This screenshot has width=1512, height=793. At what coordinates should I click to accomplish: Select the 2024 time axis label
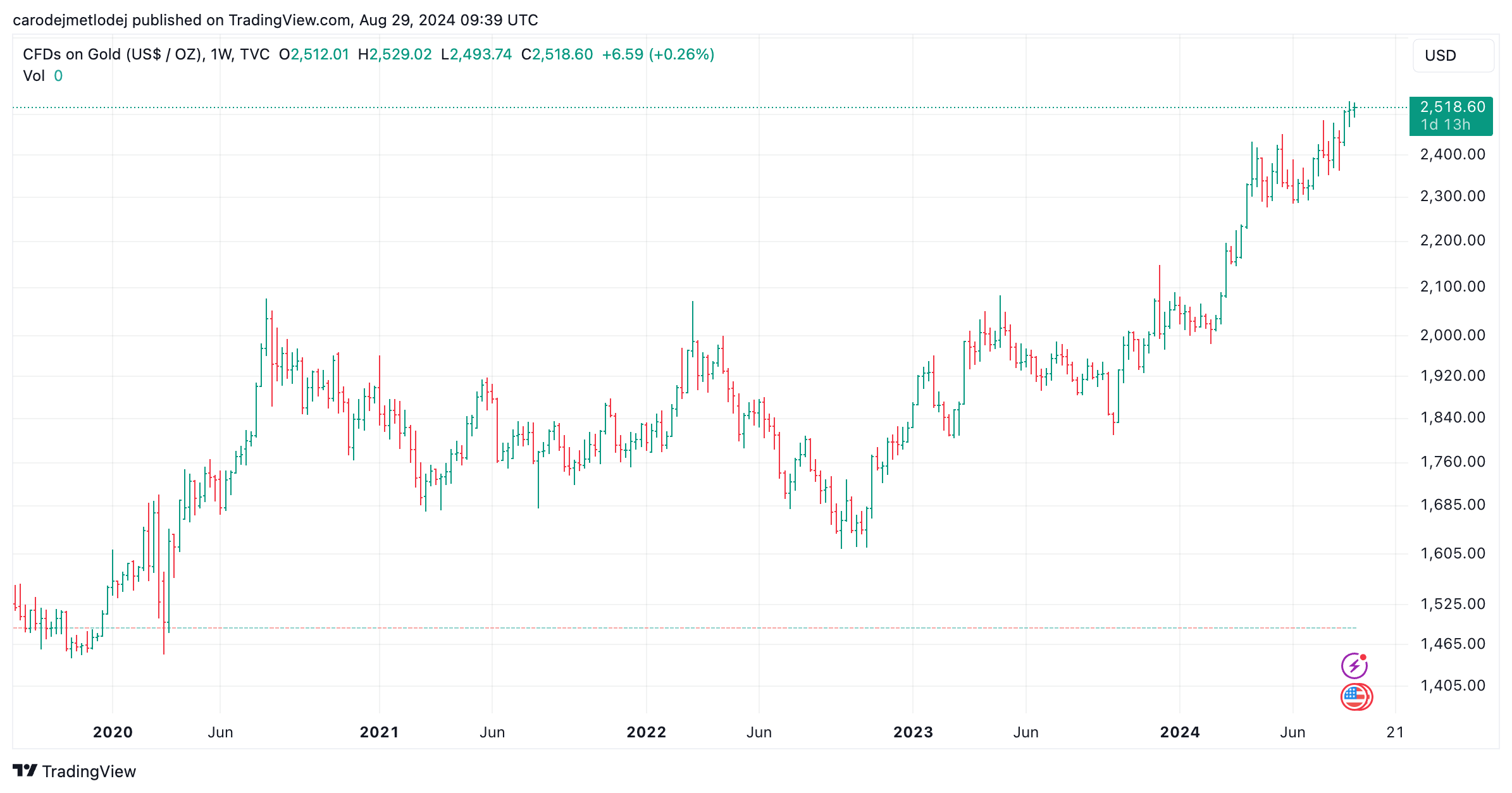(1180, 732)
